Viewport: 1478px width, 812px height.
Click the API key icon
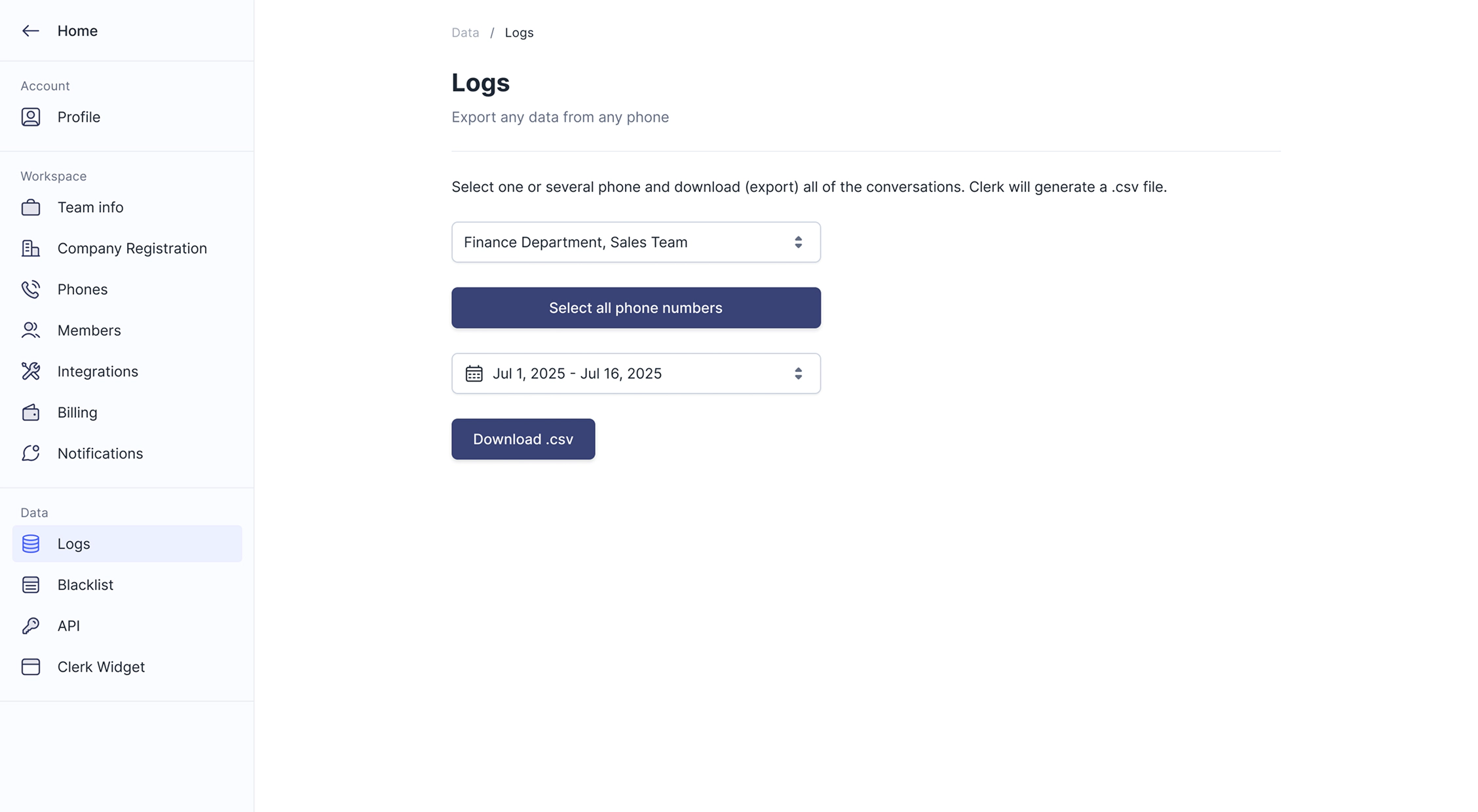pos(31,626)
